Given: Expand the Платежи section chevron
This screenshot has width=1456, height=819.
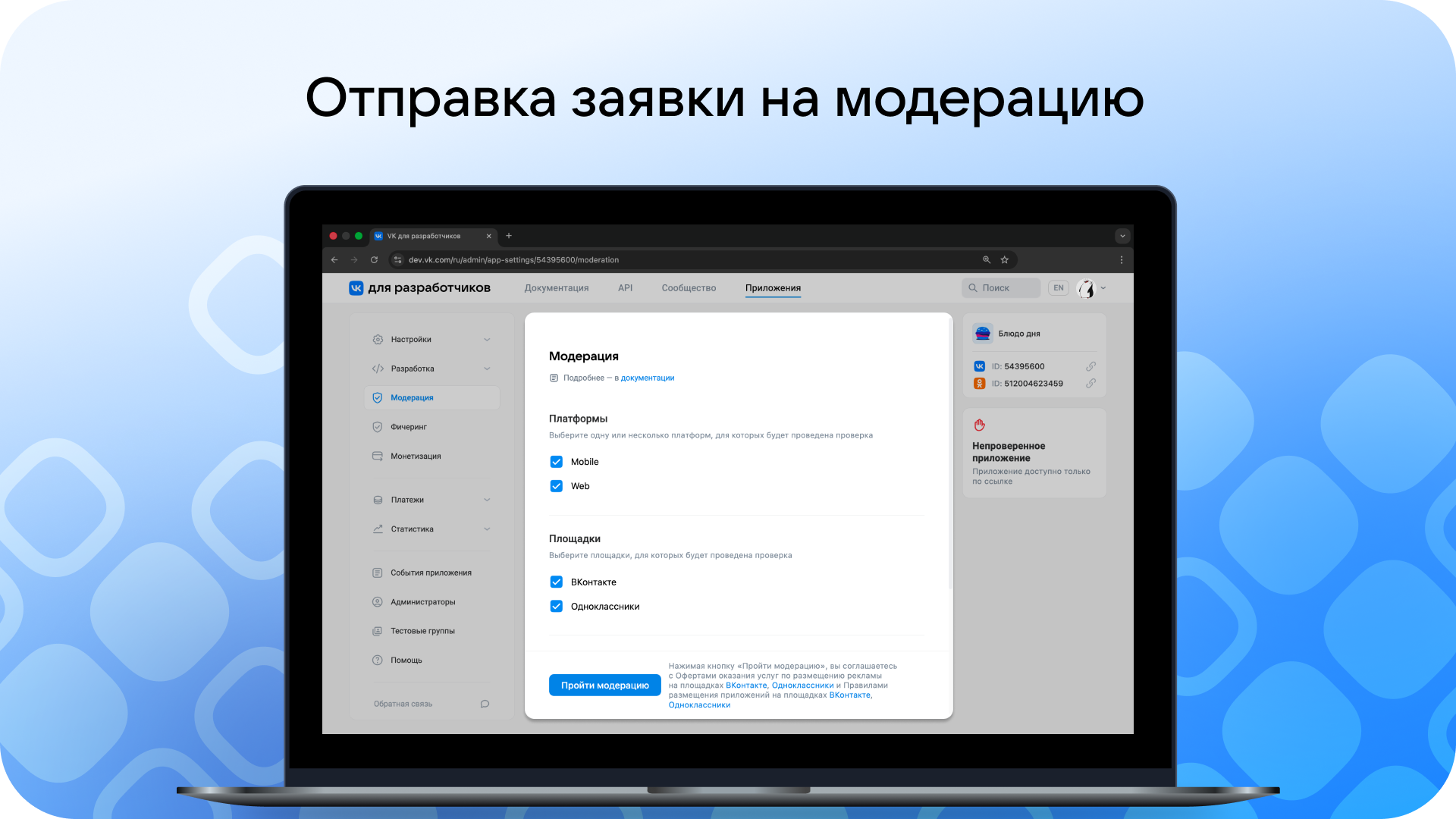Looking at the screenshot, I should (x=487, y=500).
